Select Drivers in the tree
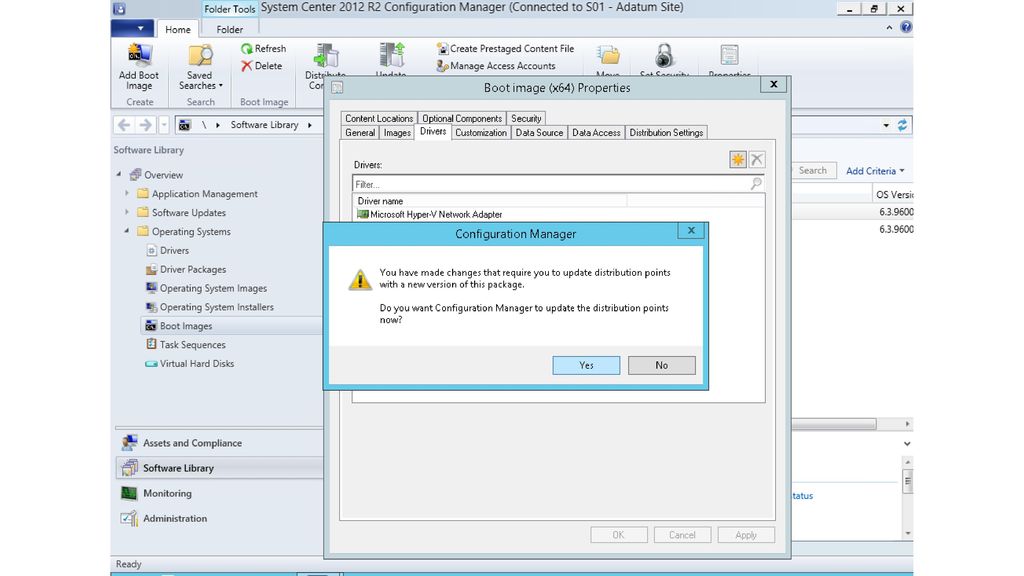Viewport: 1024px width, 576px height. [x=167, y=250]
